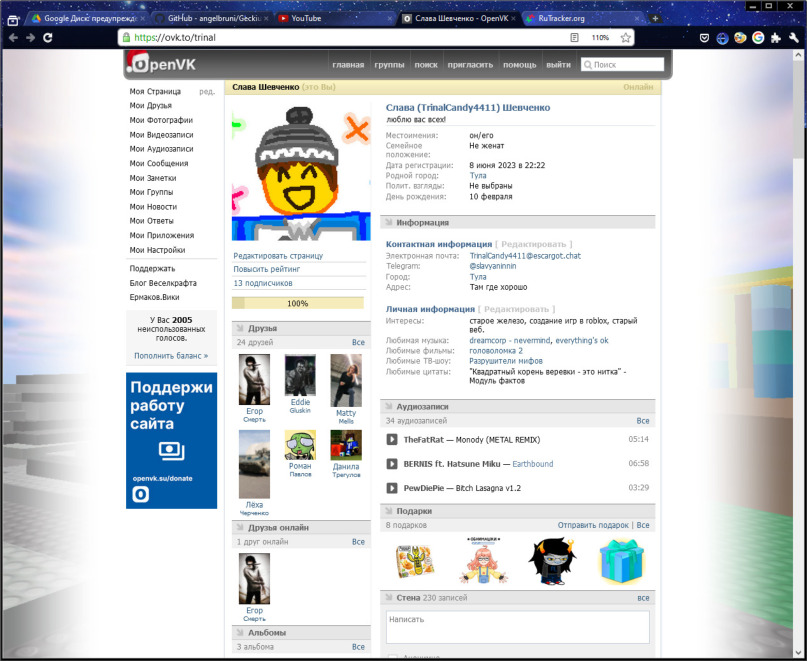Play the TheFatRat Monody track
Image resolution: width=807 pixels, height=661 pixels.
392,440
